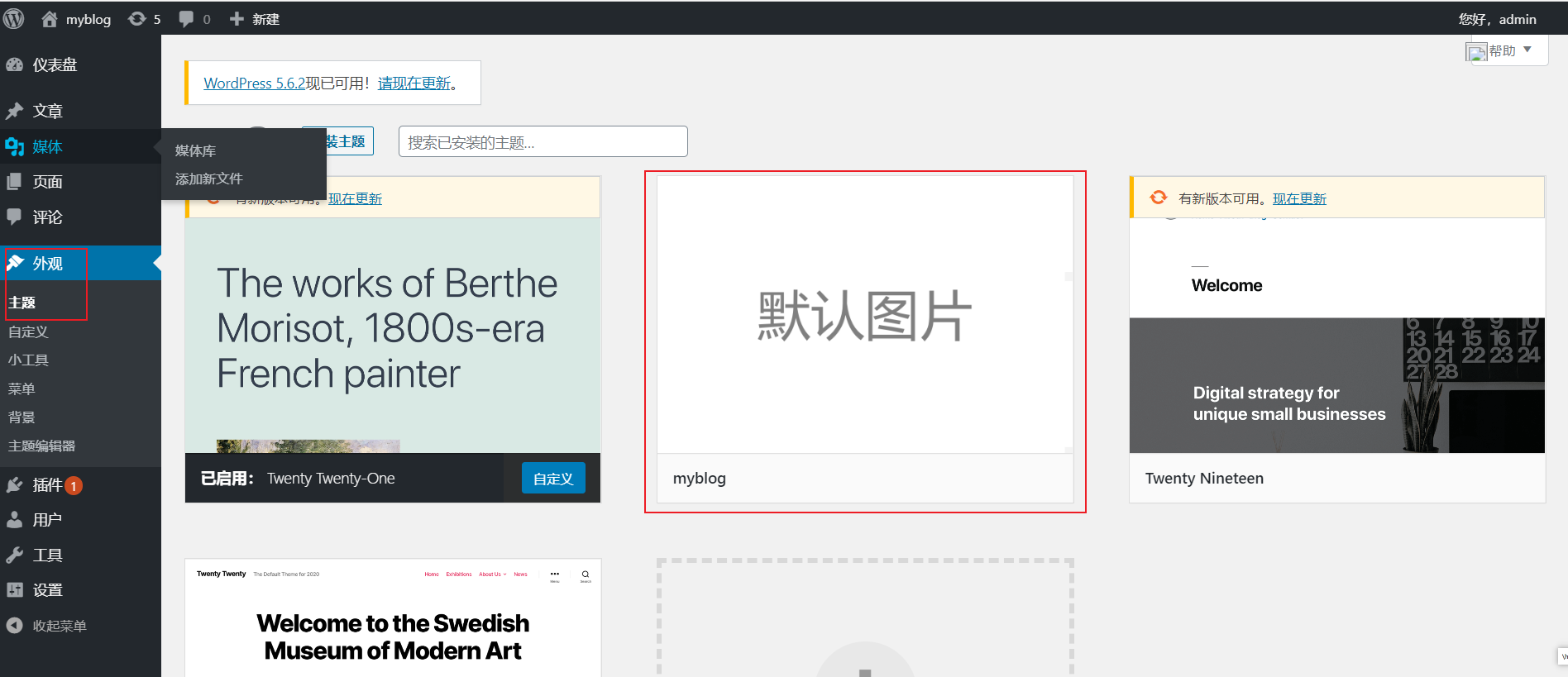1568x677 pixels.
Task: Select the Twenty Nineteen theme screenshot
Action: click(x=1337, y=335)
